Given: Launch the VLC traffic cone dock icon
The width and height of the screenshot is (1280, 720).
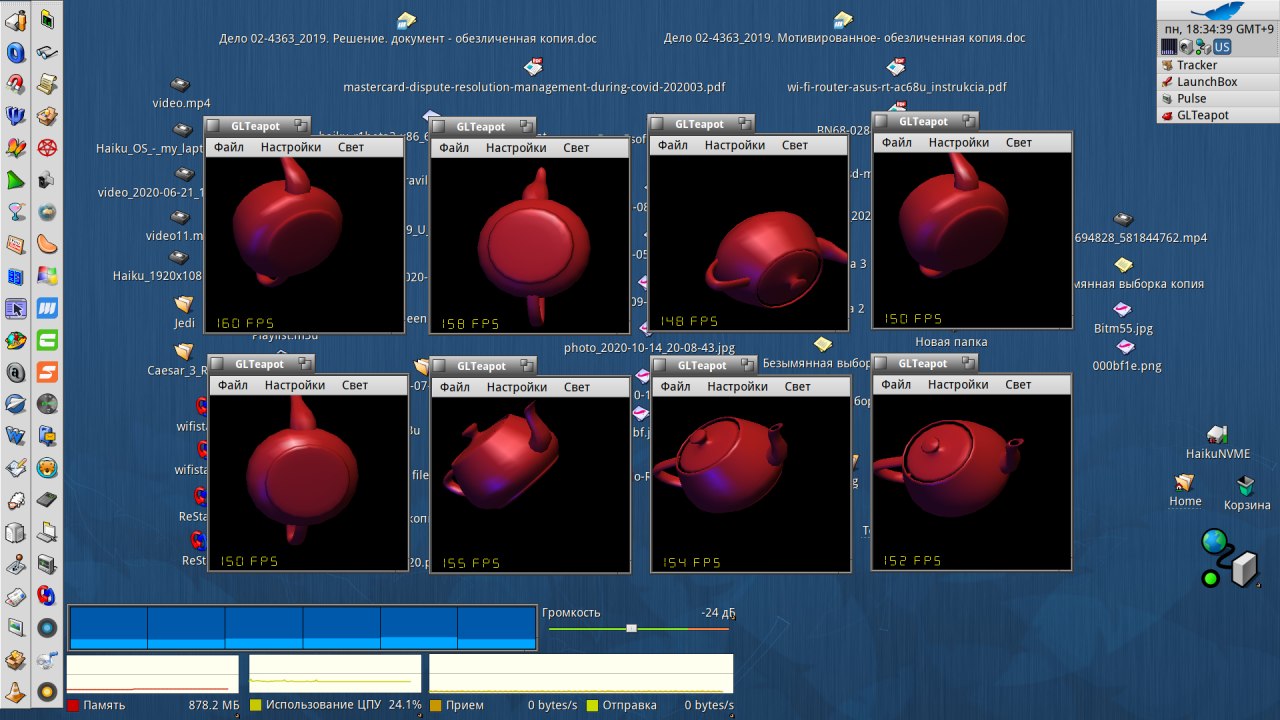Looking at the screenshot, I should pyautogui.click(x=15, y=692).
